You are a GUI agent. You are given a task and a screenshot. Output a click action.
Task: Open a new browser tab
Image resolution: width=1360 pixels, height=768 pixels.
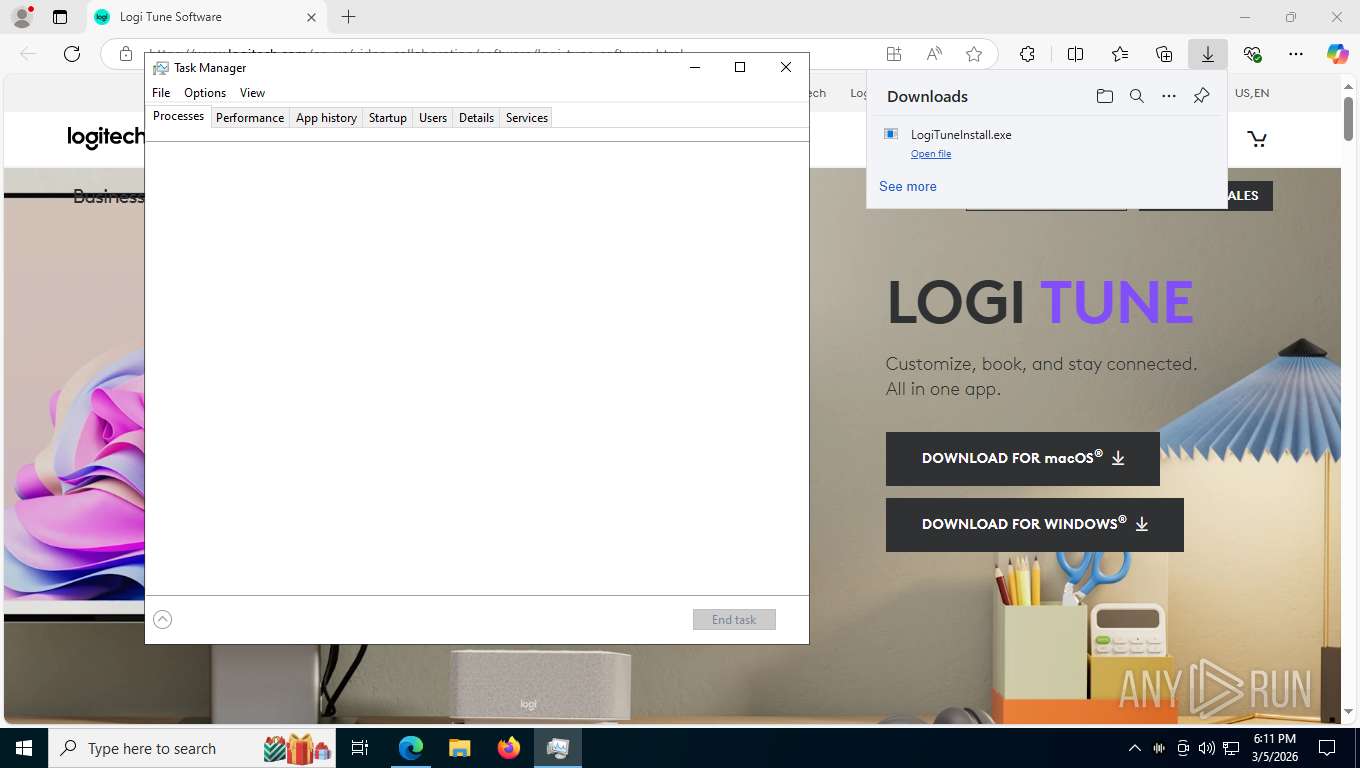(348, 17)
